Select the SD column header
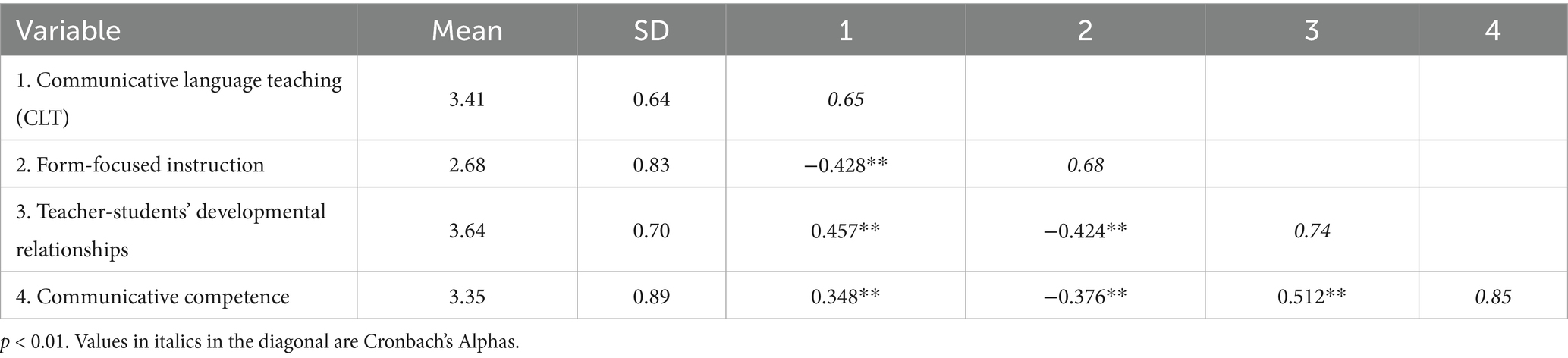 click(651, 30)
